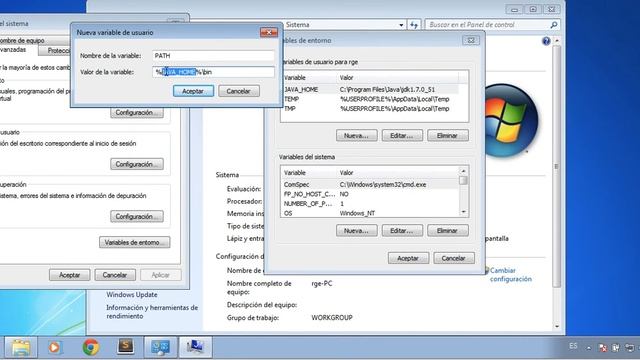Click Aceptar in System Properties window
The height and width of the screenshot is (360, 640).
pos(69,275)
